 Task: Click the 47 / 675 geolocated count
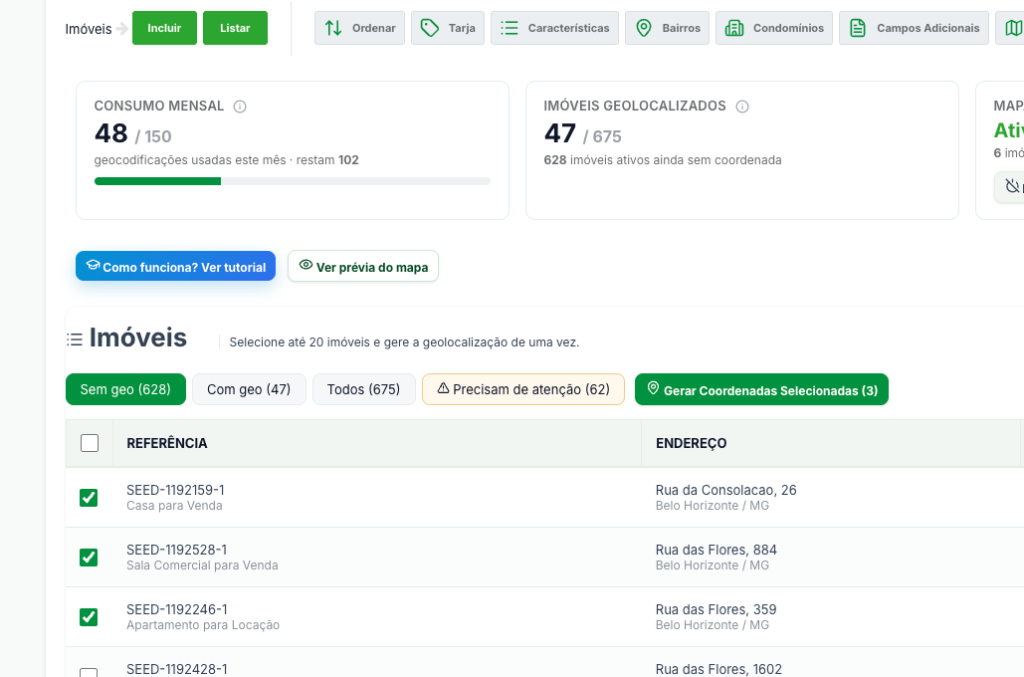[x=583, y=134]
